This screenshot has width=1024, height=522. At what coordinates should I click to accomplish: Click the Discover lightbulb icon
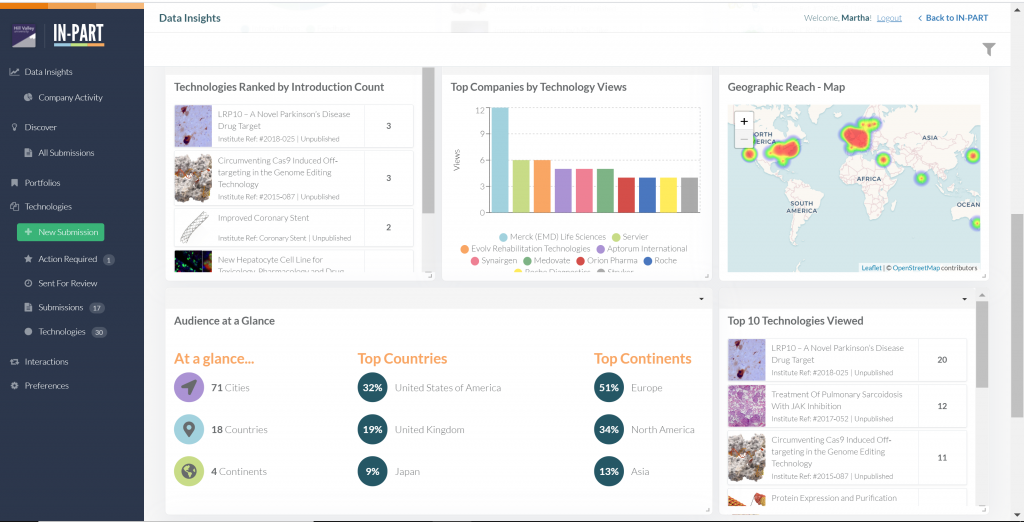pyautogui.click(x=14, y=127)
